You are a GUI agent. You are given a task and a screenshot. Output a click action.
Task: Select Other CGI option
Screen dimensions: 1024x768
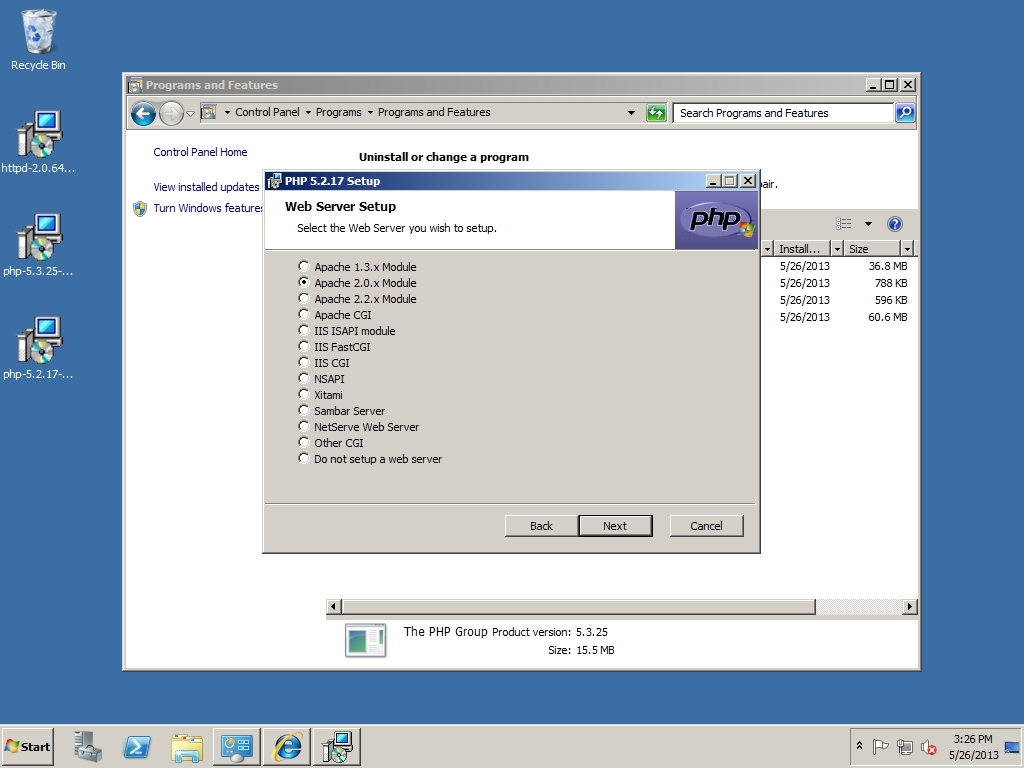click(304, 443)
